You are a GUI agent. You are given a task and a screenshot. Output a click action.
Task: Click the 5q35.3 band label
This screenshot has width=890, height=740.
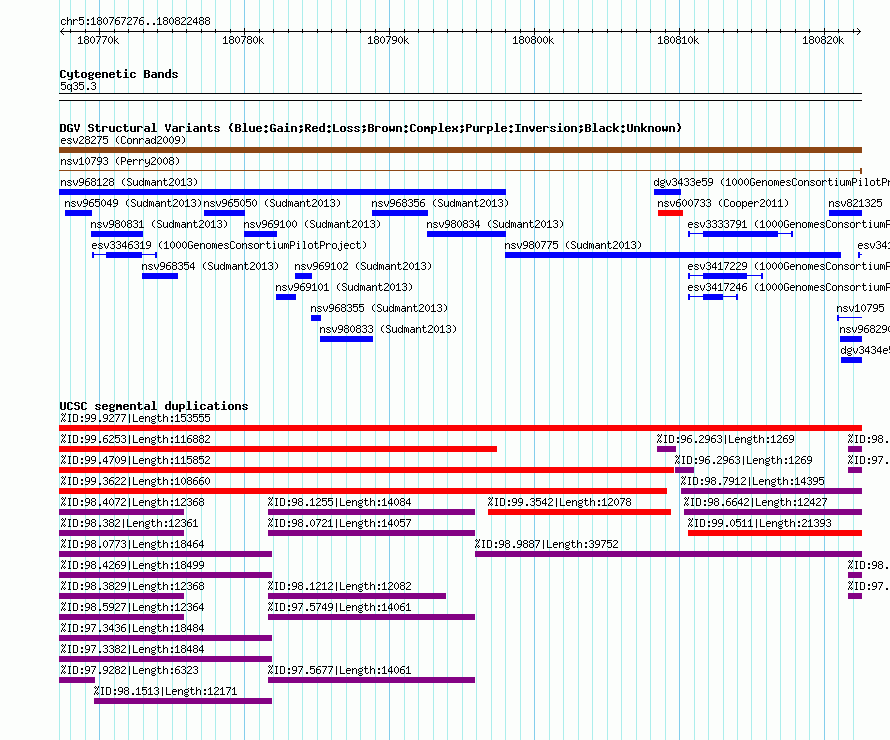(x=78, y=86)
